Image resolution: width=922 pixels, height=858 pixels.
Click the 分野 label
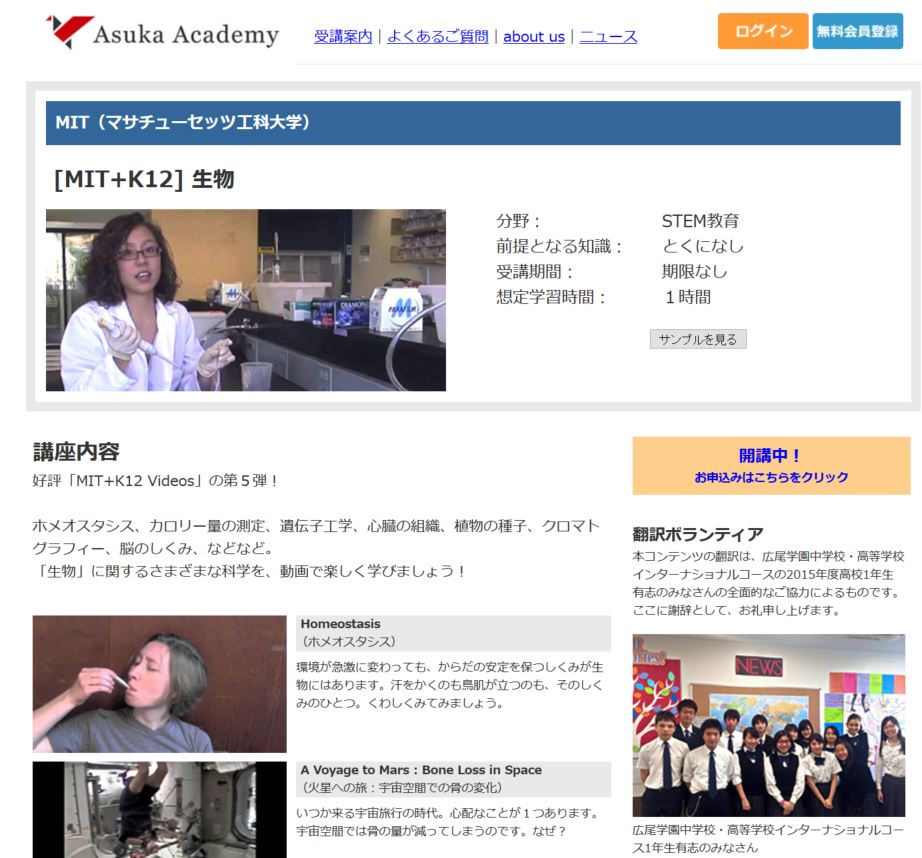517,221
